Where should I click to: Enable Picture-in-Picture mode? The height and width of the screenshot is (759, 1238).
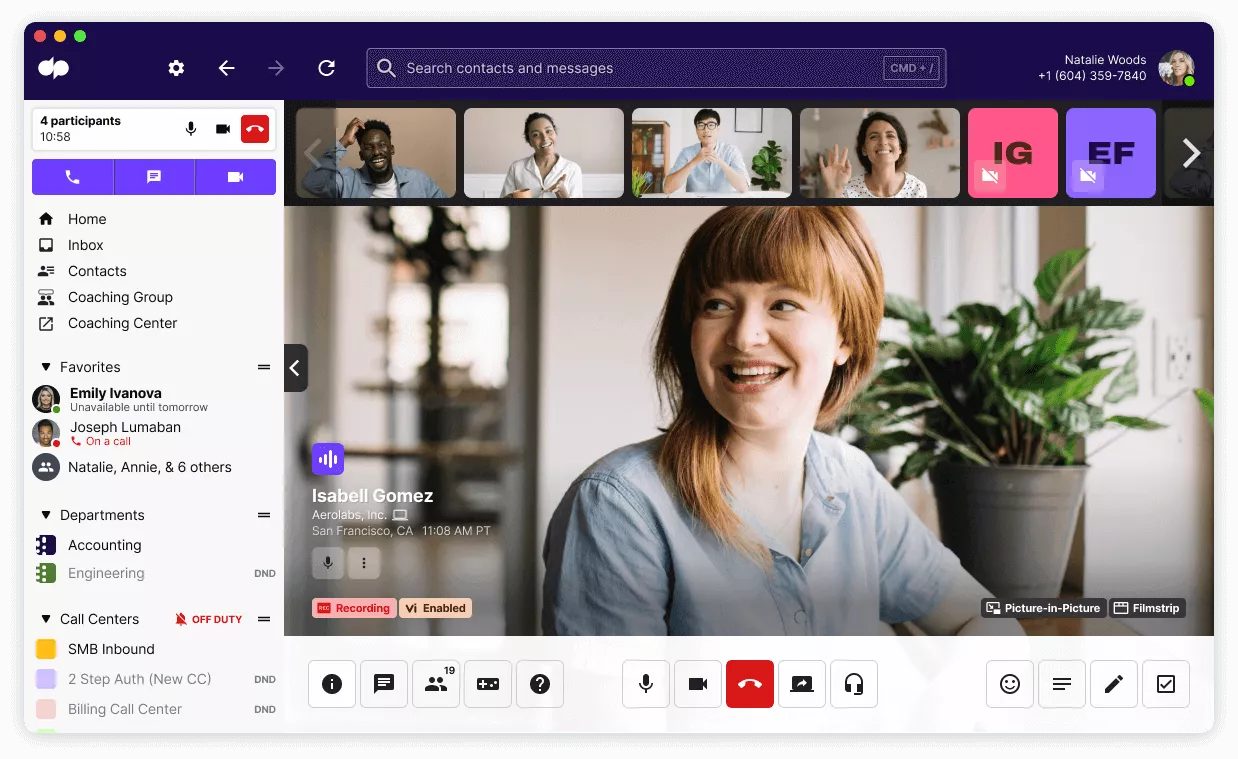click(1043, 608)
